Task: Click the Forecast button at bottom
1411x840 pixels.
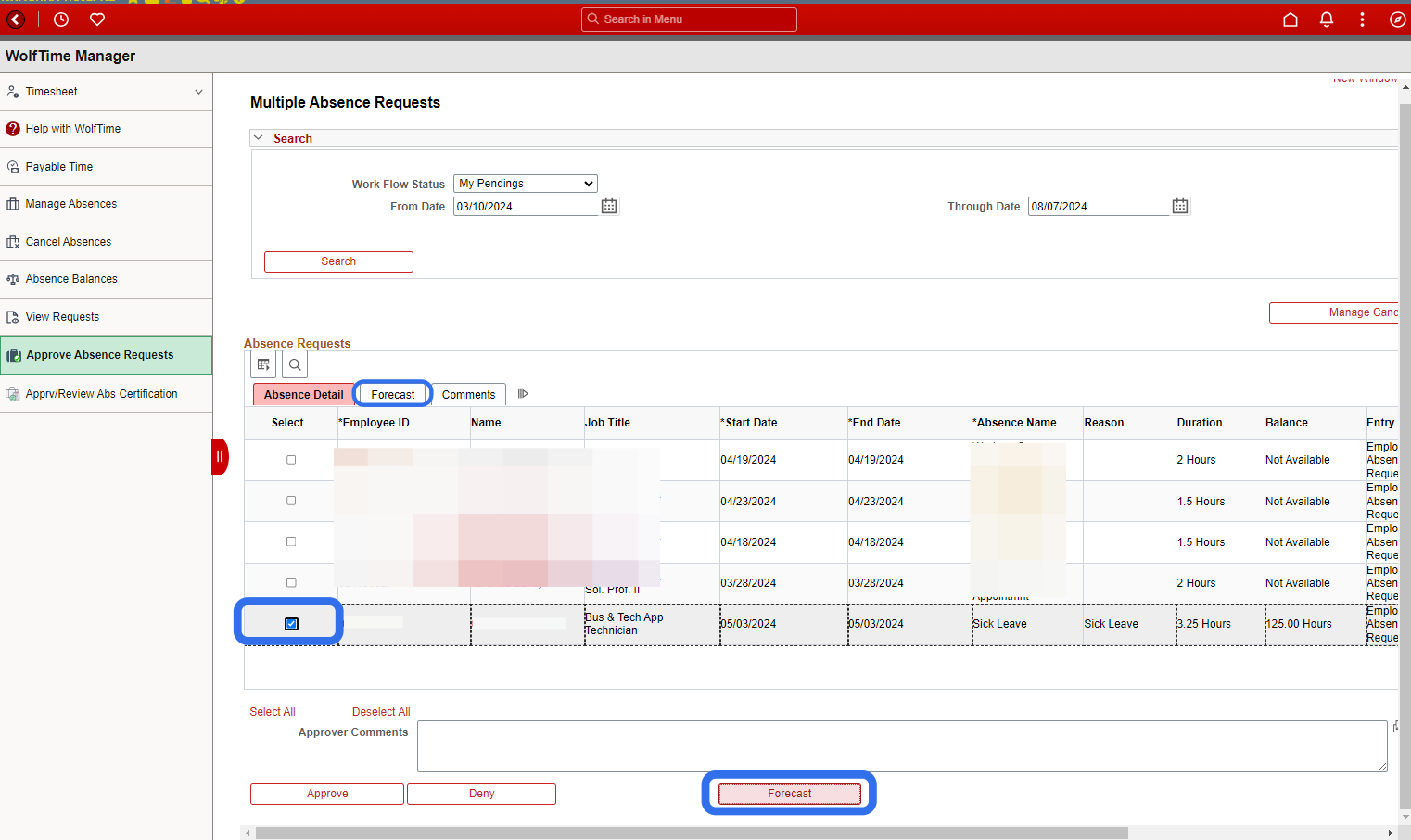Action: click(790, 794)
